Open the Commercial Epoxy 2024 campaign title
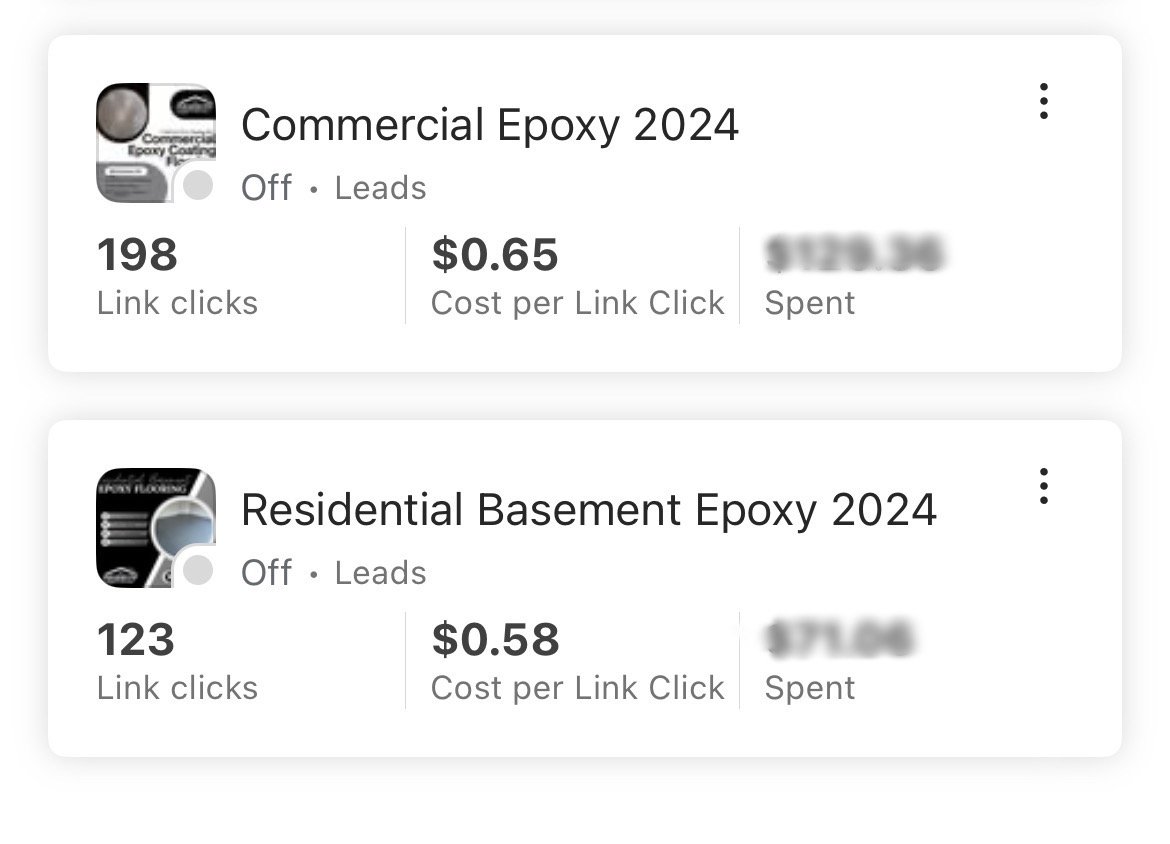This screenshot has height=844, width=1170. coord(489,125)
